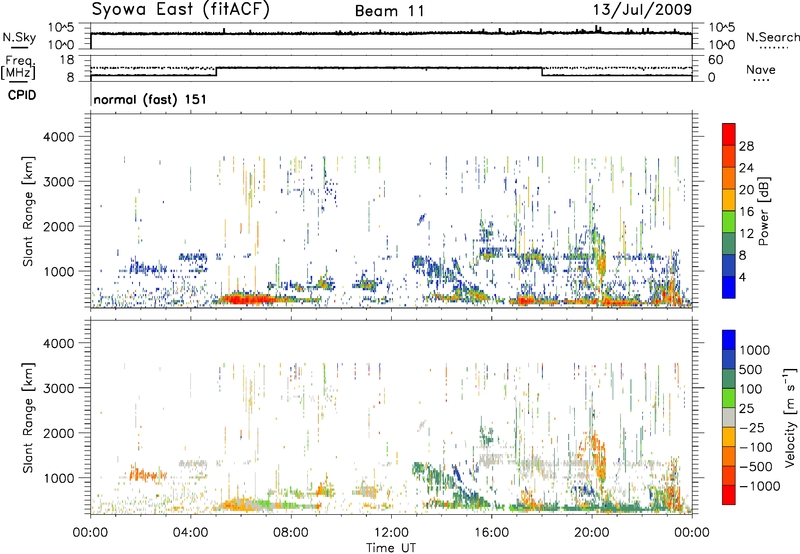Click the '4' power colorbar tick value

coord(742,277)
